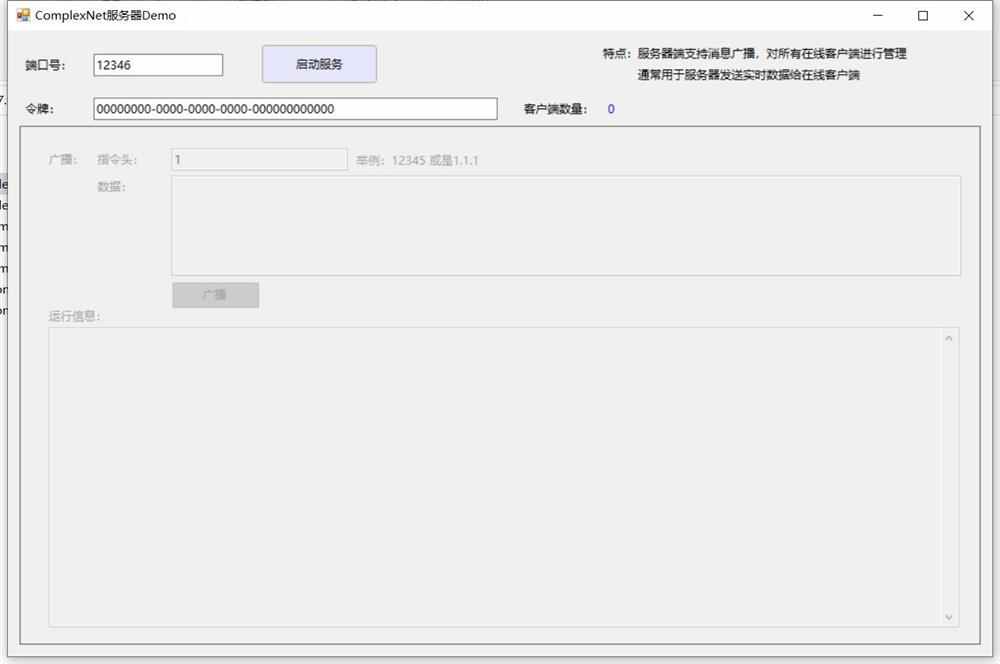Select the 令牌 token text field

295,108
